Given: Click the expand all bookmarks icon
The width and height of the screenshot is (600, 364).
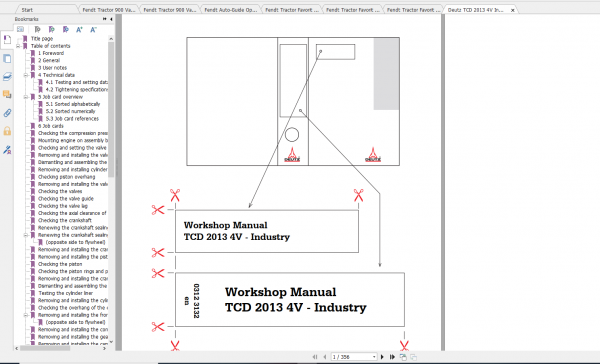Looking at the screenshot, I should click(x=51, y=29).
